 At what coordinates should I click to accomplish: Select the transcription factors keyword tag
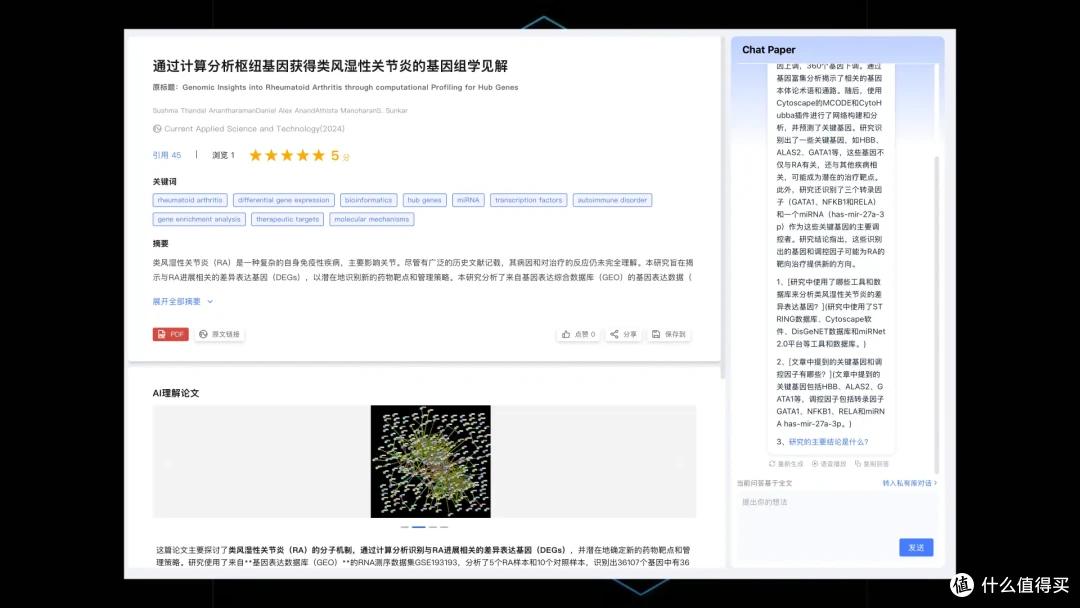(x=528, y=200)
